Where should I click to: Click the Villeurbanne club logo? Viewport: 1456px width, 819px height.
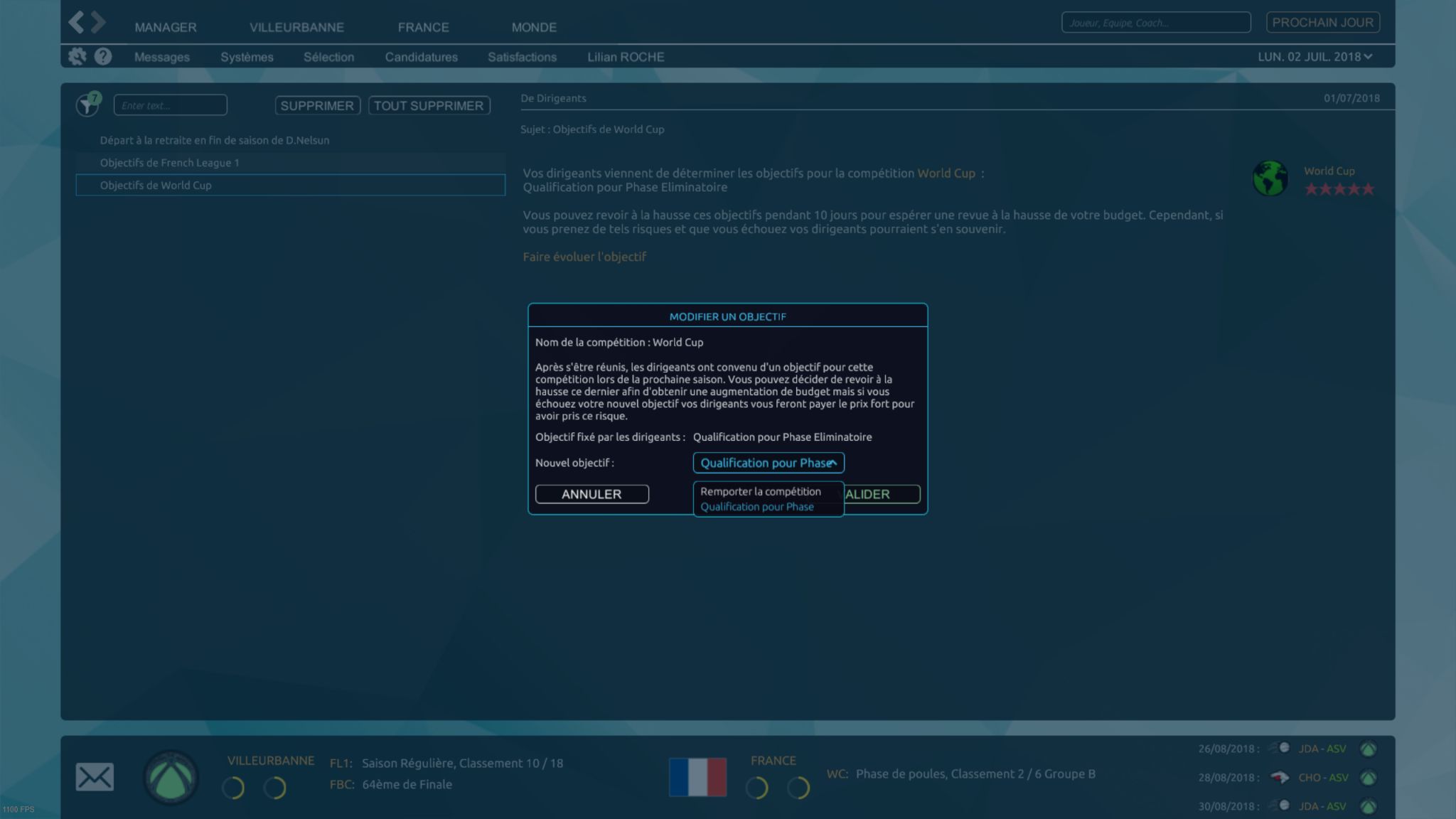171,777
